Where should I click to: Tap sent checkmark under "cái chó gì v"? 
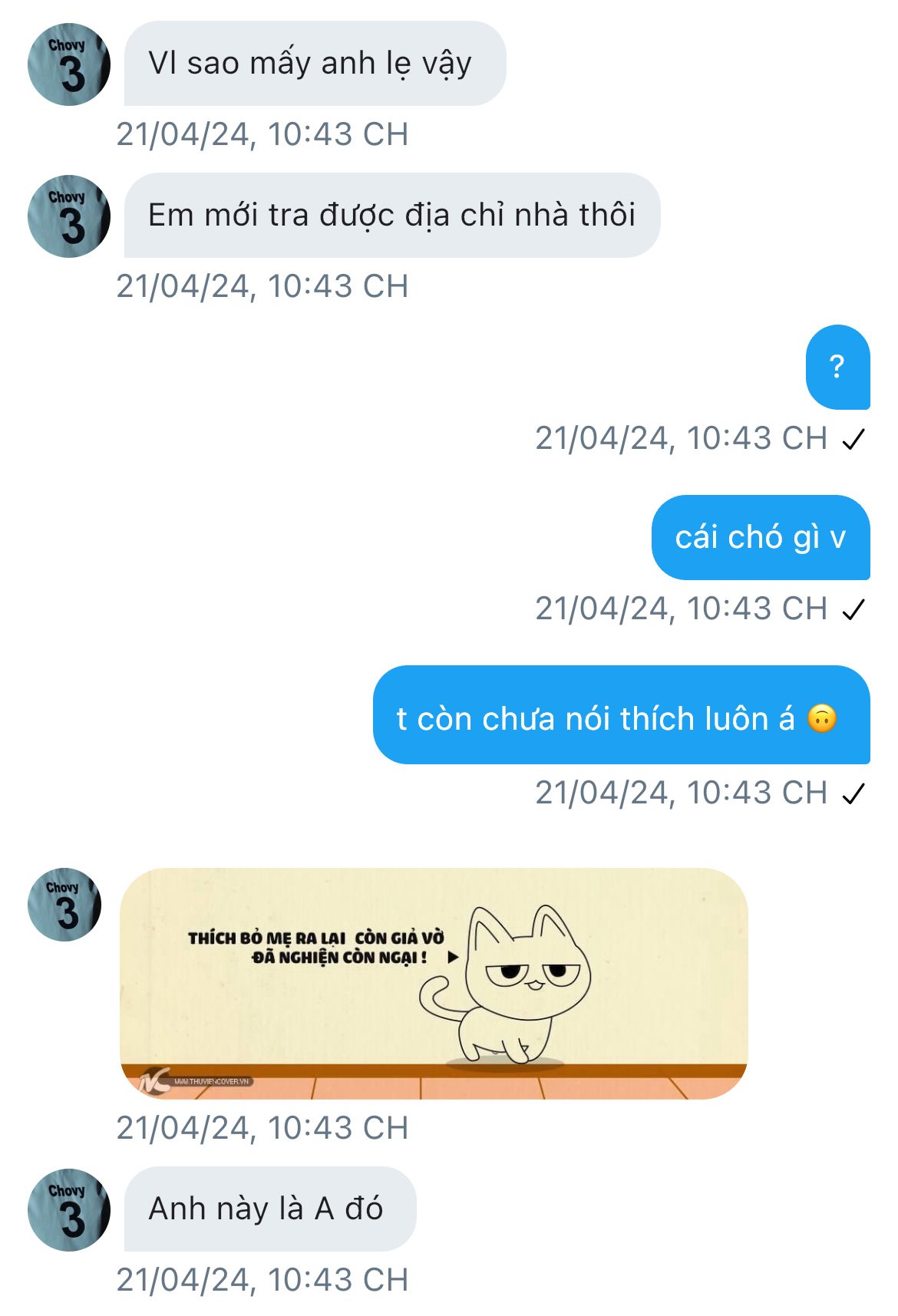click(853, 609)
